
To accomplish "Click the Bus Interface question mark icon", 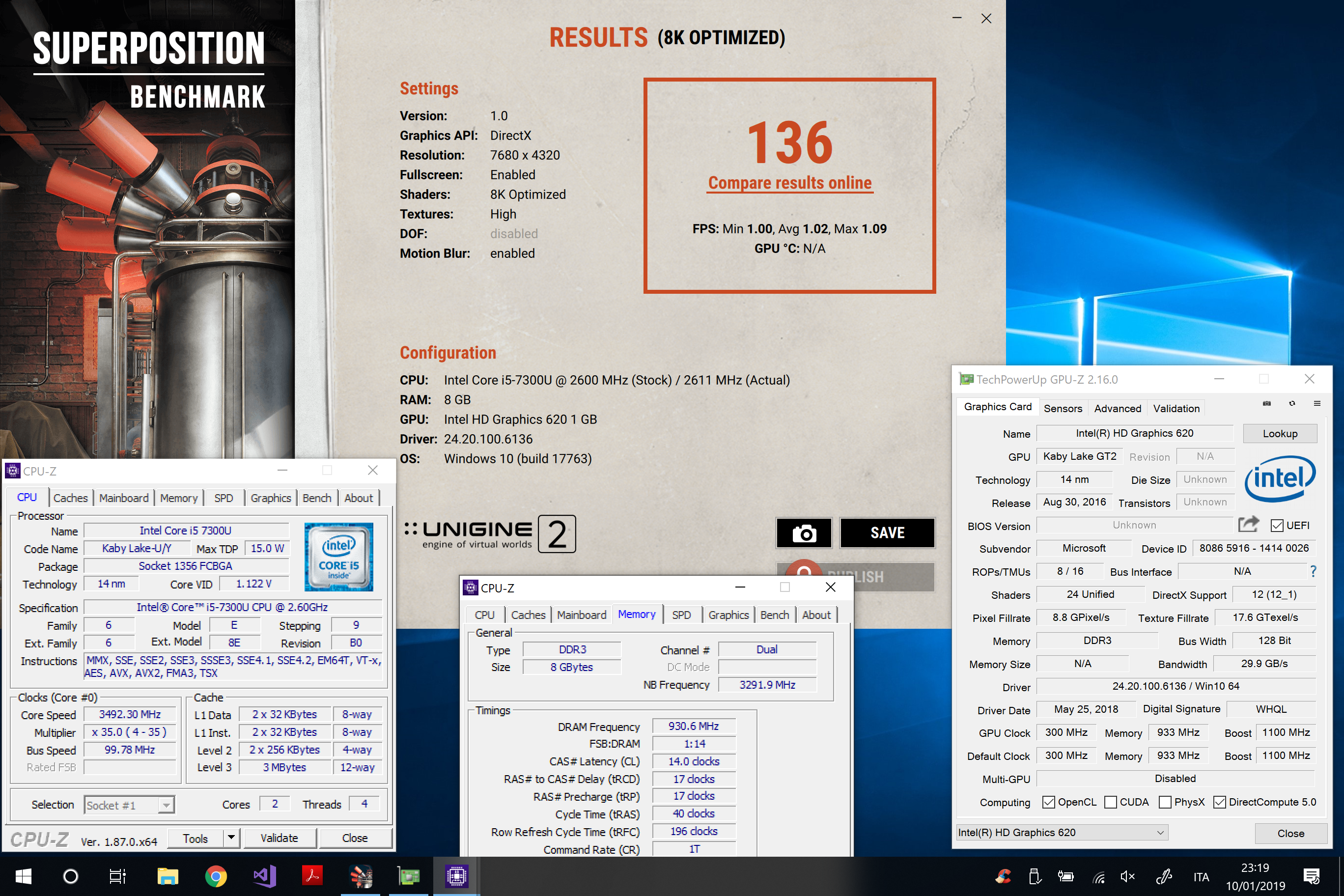I will point(1313,571).
